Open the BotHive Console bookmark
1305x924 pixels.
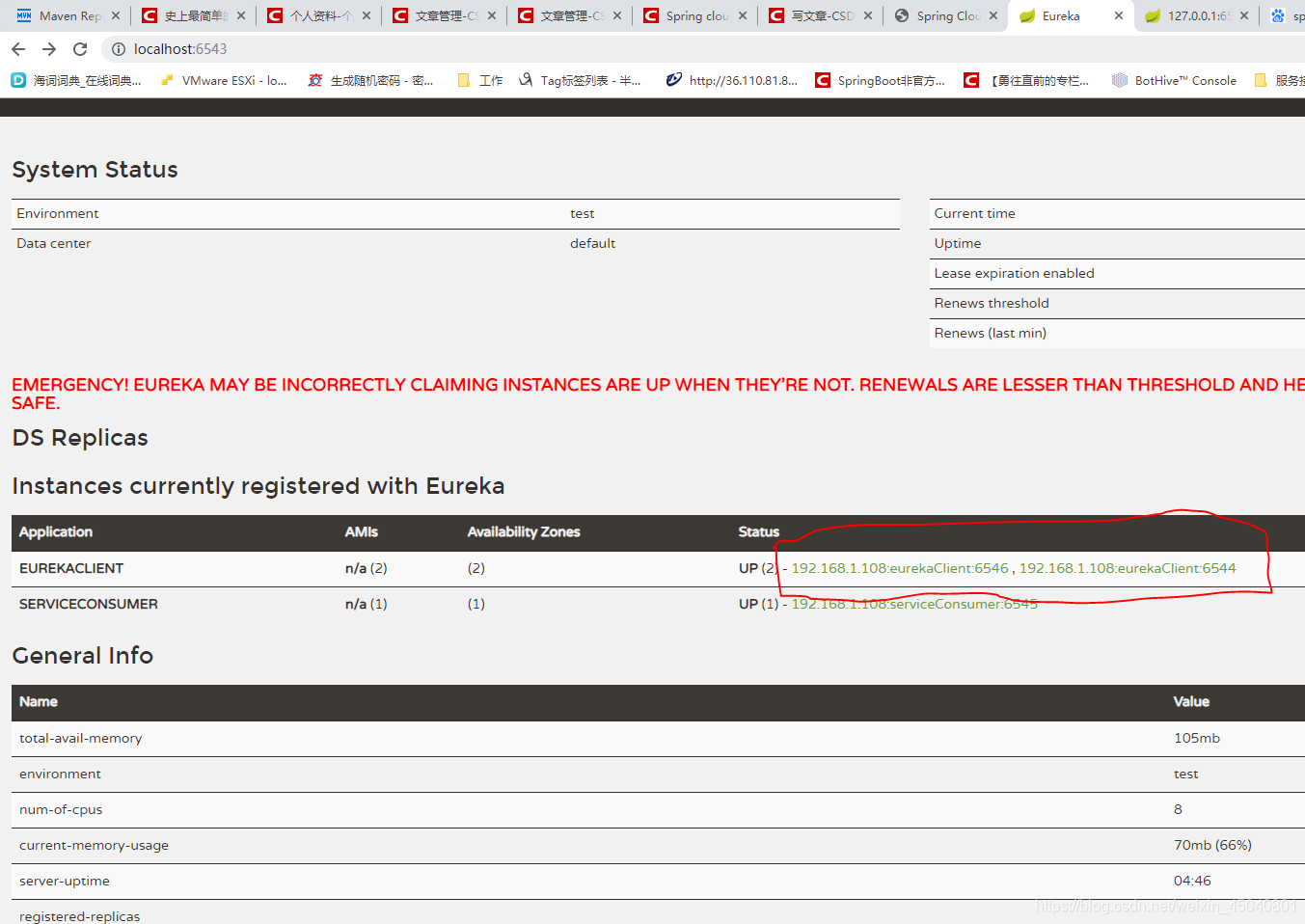click(1174, 81)
